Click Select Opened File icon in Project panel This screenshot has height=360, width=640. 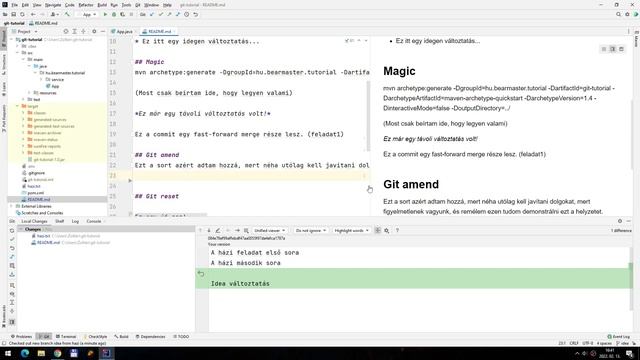66,31
